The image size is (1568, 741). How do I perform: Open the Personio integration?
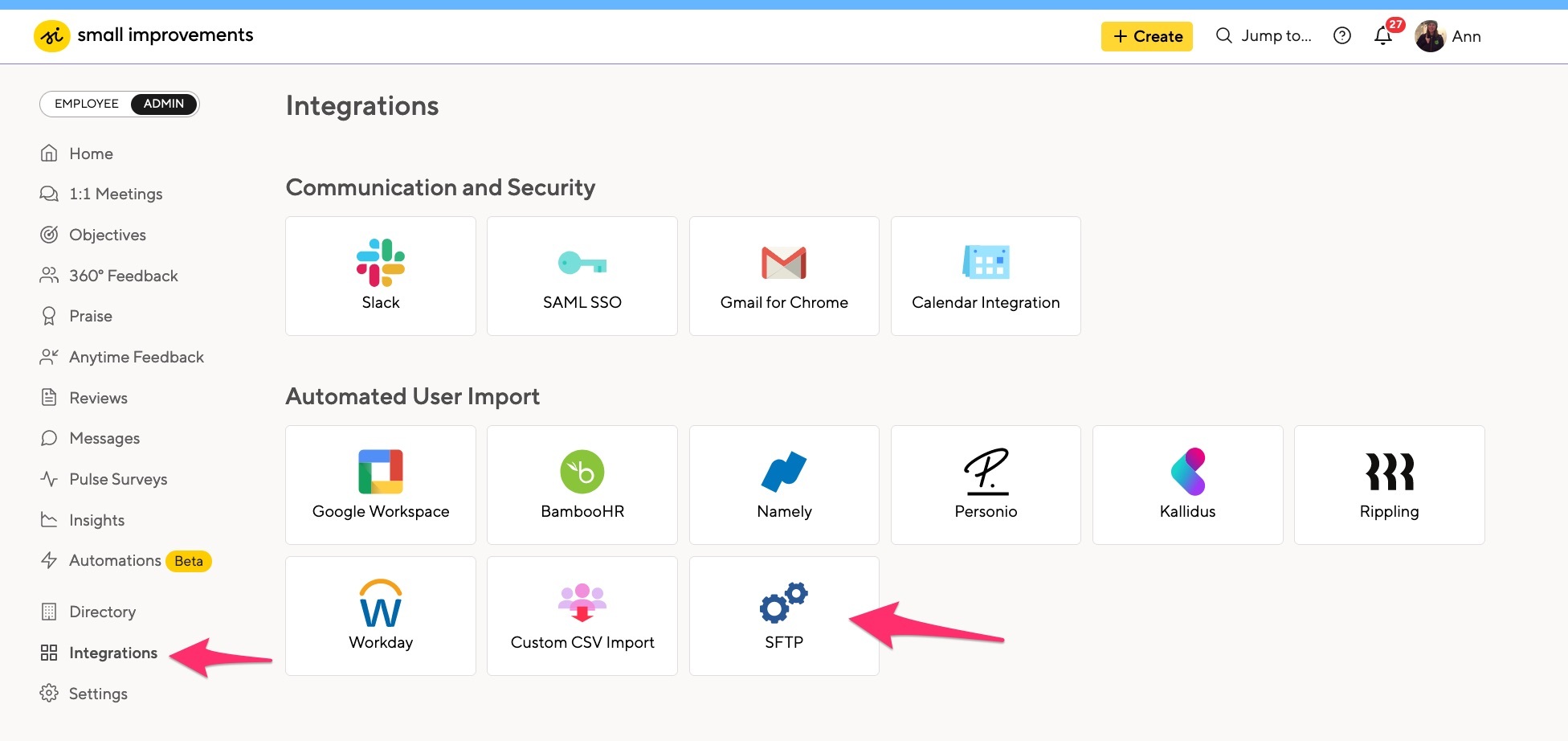pos(985,485)
